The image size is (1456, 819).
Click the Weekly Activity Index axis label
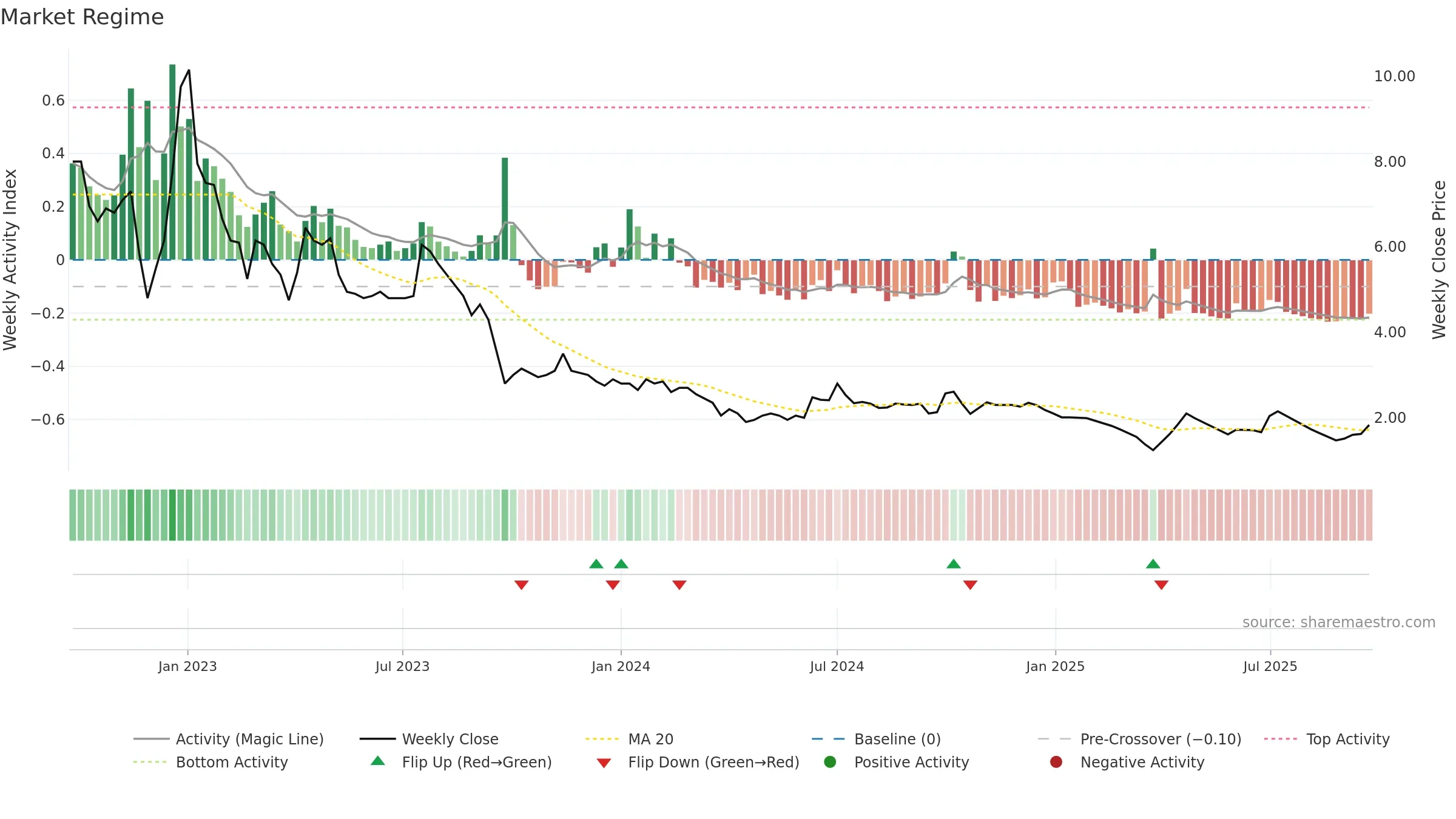tap(10, 260)
